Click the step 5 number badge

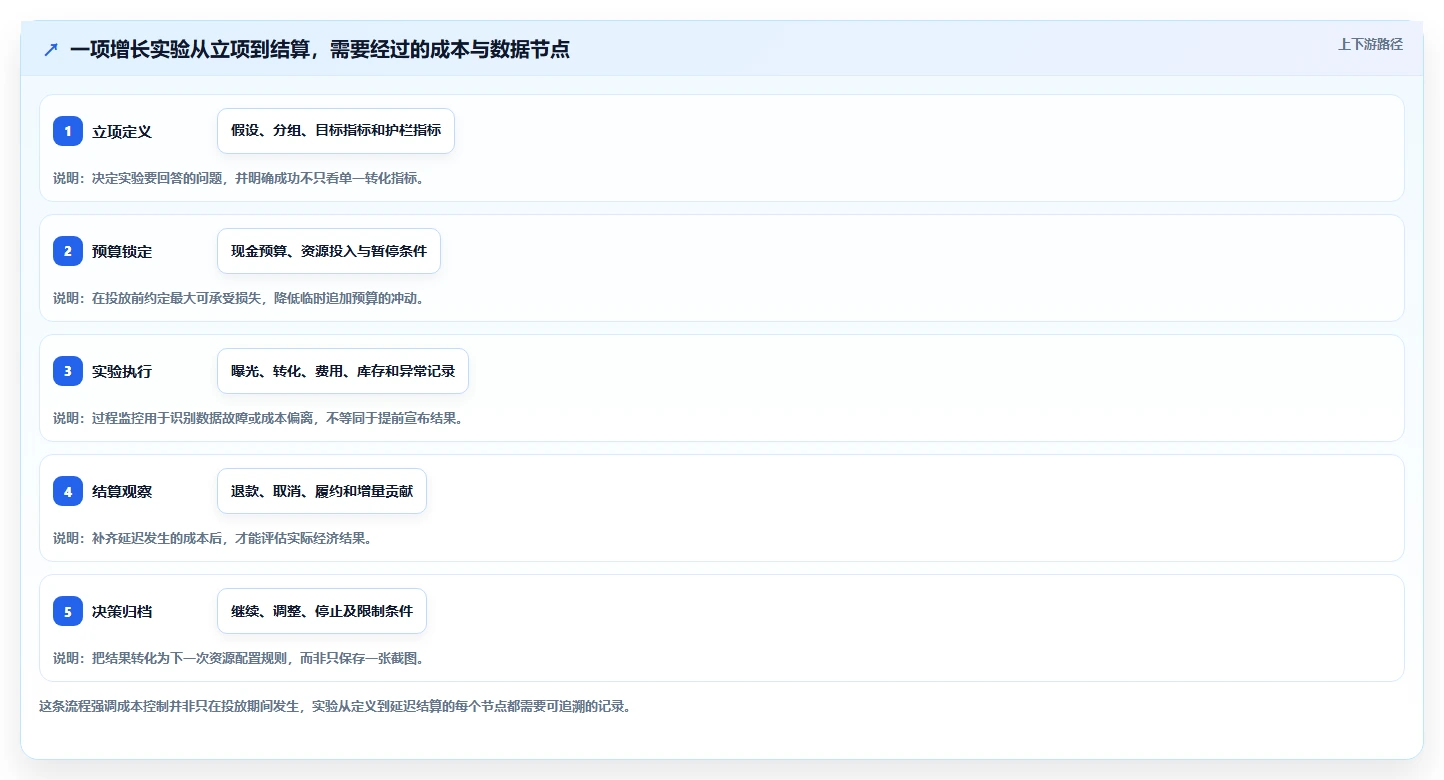[68, 611]
